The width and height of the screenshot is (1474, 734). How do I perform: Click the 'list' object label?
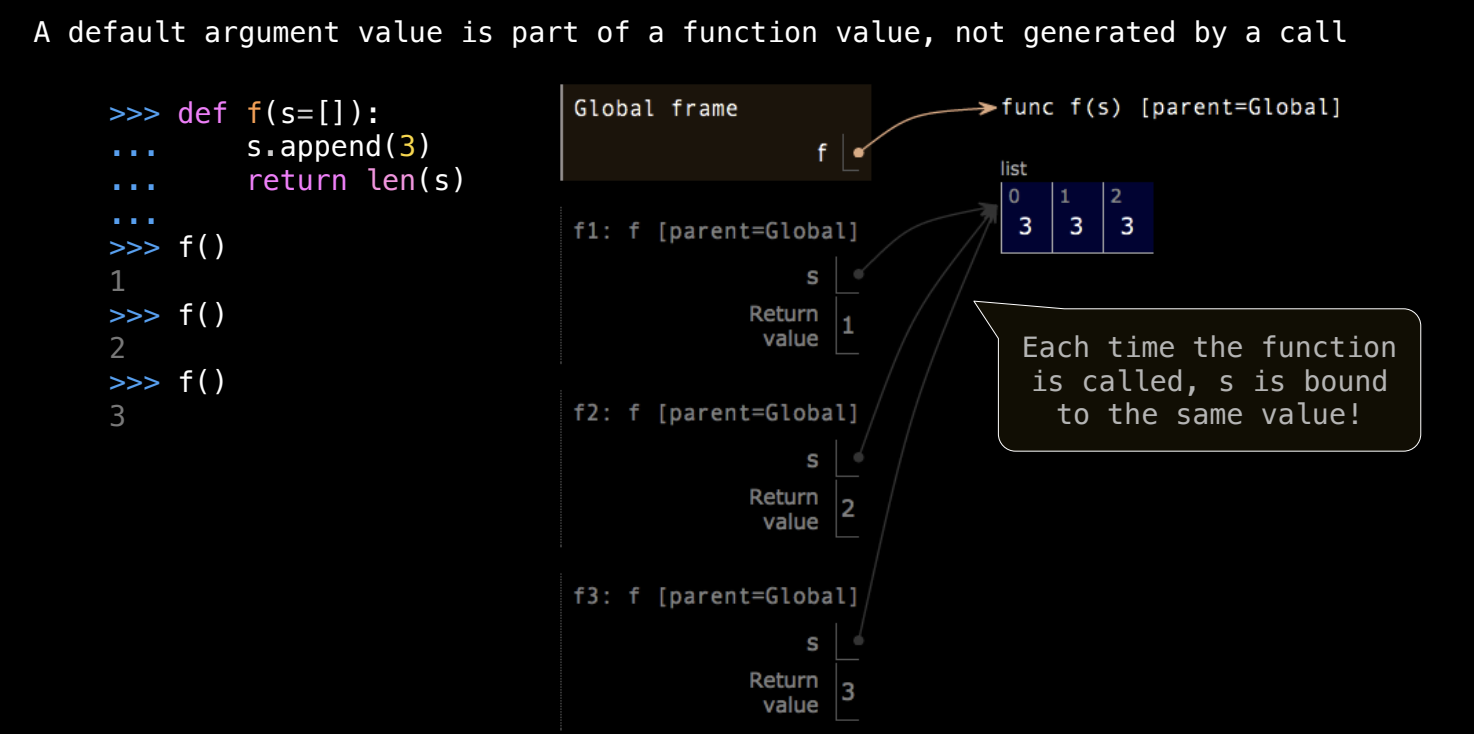pyautogui.click(x=1014, y=169)
